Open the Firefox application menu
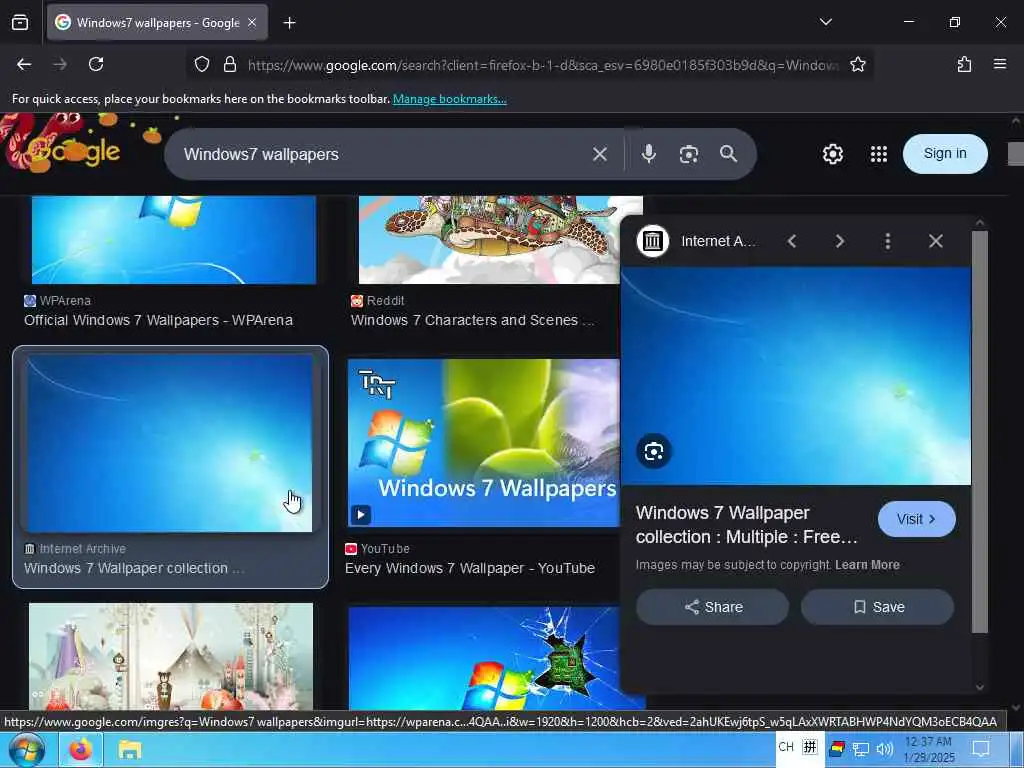 pyautogui.click(x=1000, y=64)
